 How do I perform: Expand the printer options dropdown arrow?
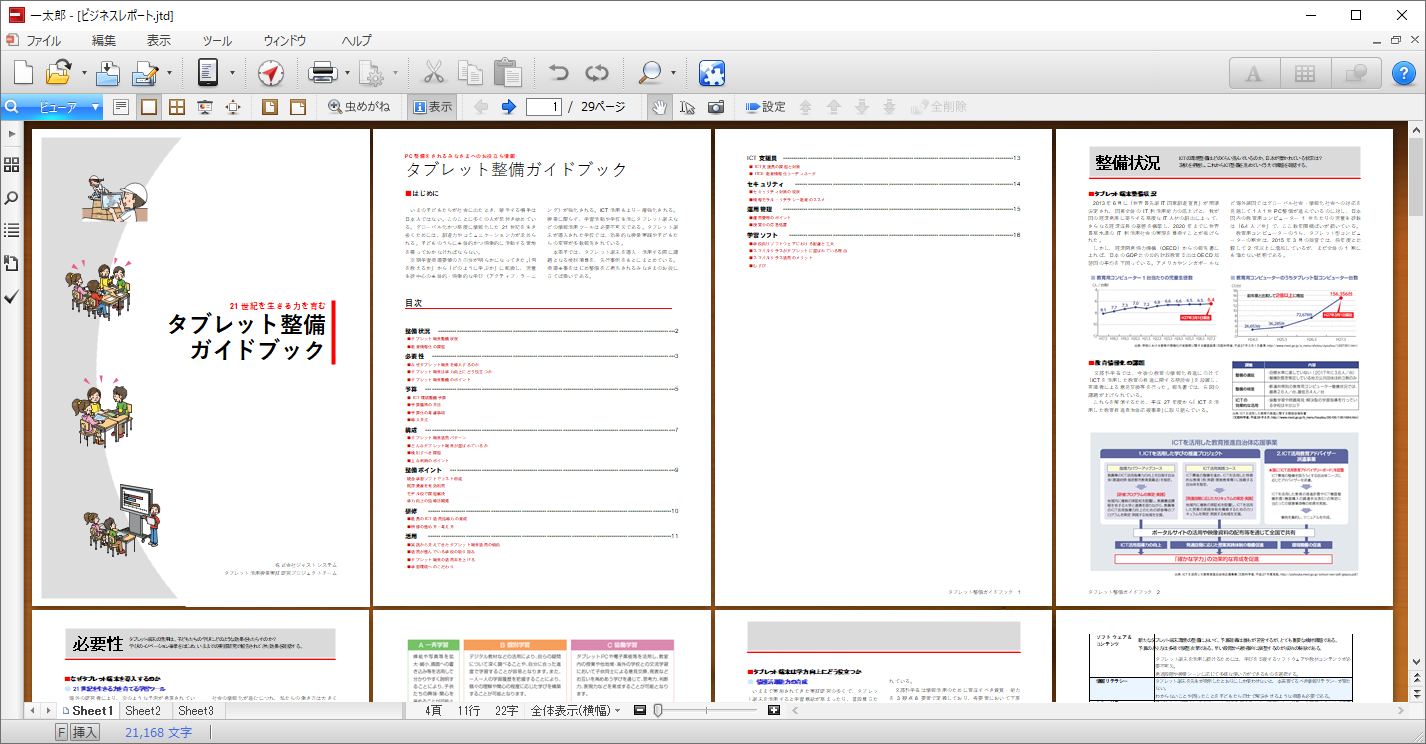click(x=347, y=73)
